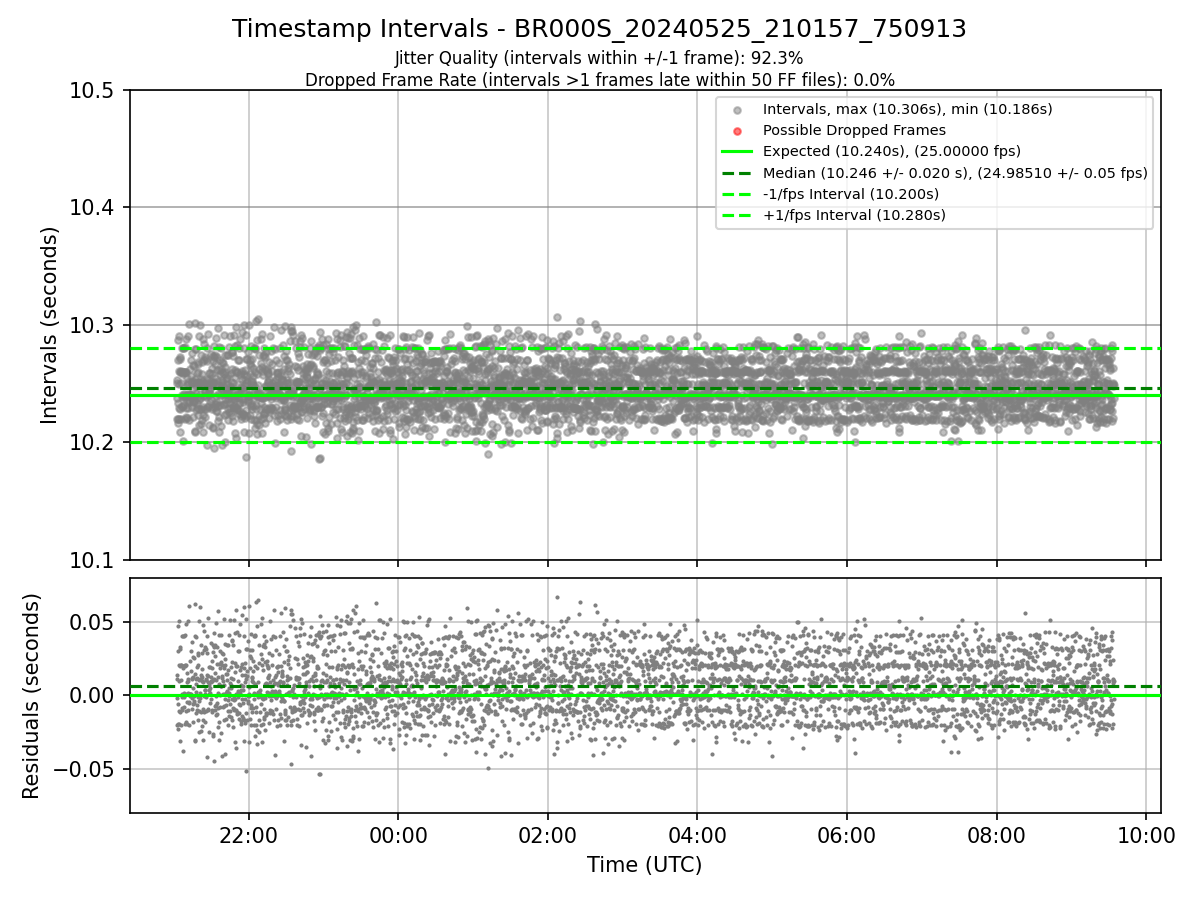Click legend entry starting with 'Median (10.246'
The image size is (1200, 900).
955,173
